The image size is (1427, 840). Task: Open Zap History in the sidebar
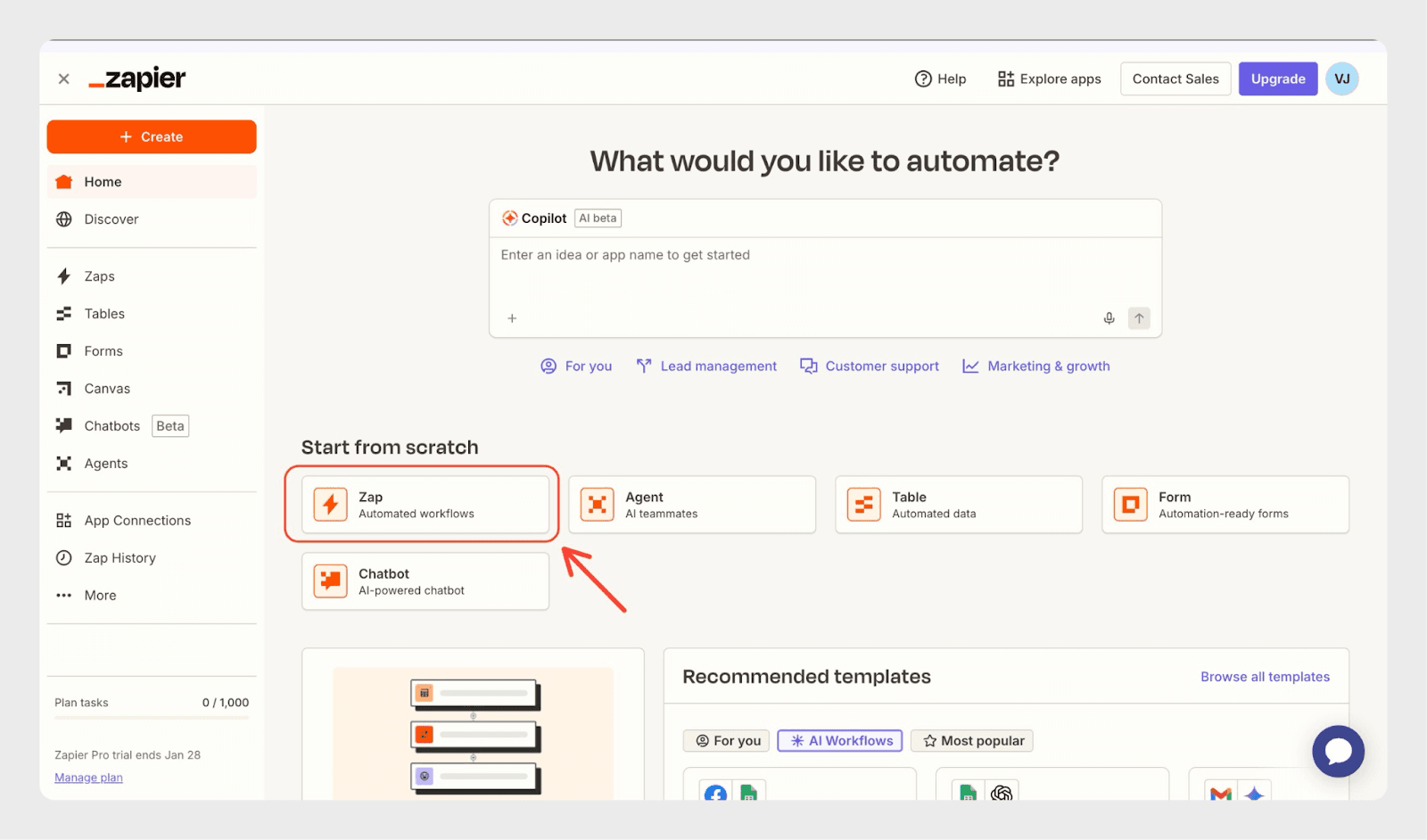120,558
